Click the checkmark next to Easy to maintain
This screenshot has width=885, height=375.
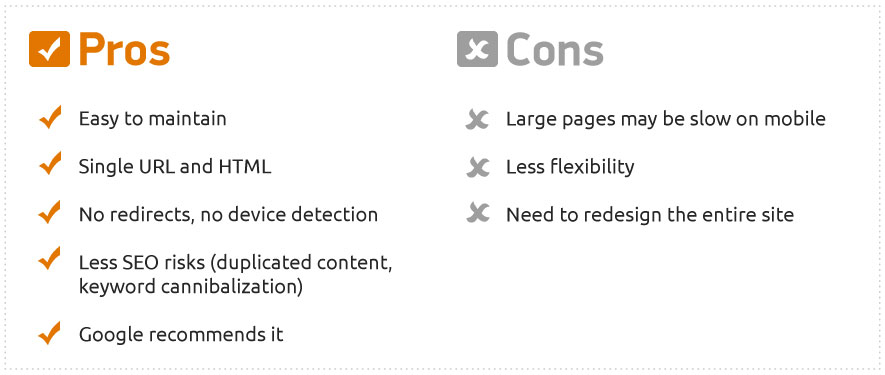tap(50, 117)
